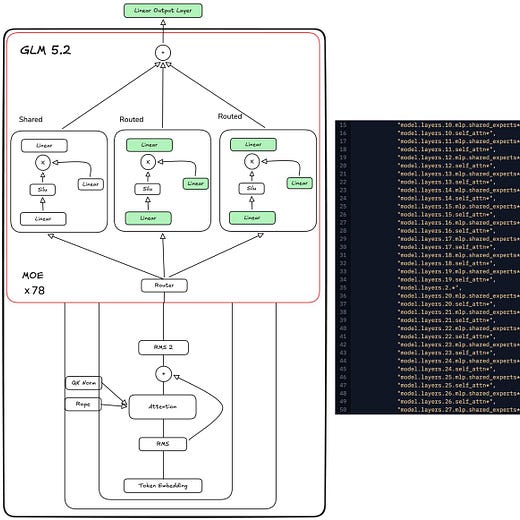Click code line model.layers.10.self_attn
This screenshot has height=520, width=520.
[x=446, y=133]
